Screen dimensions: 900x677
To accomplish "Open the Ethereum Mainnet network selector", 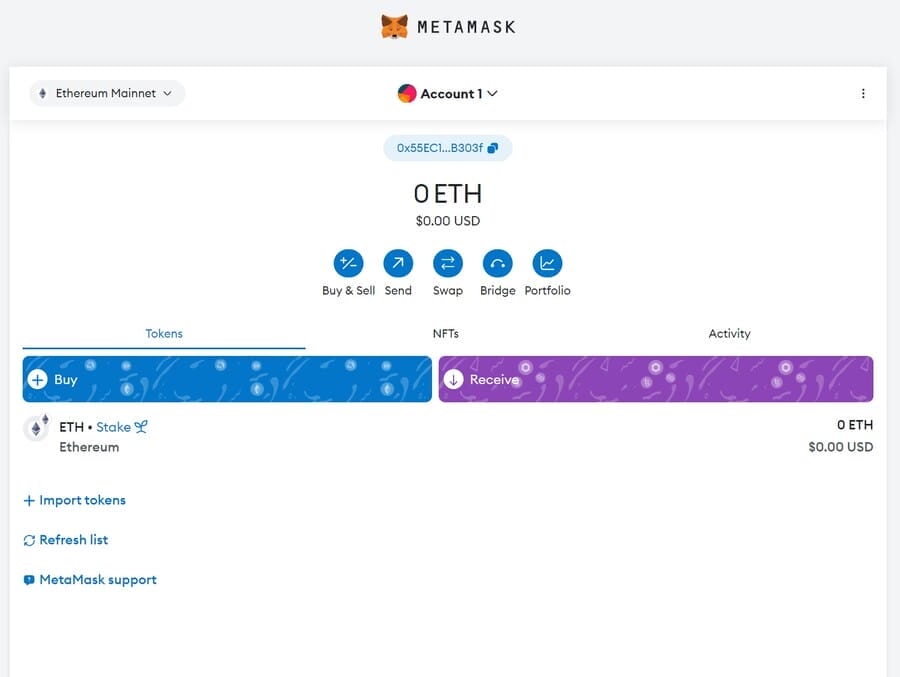I will (x=106, y=93).
